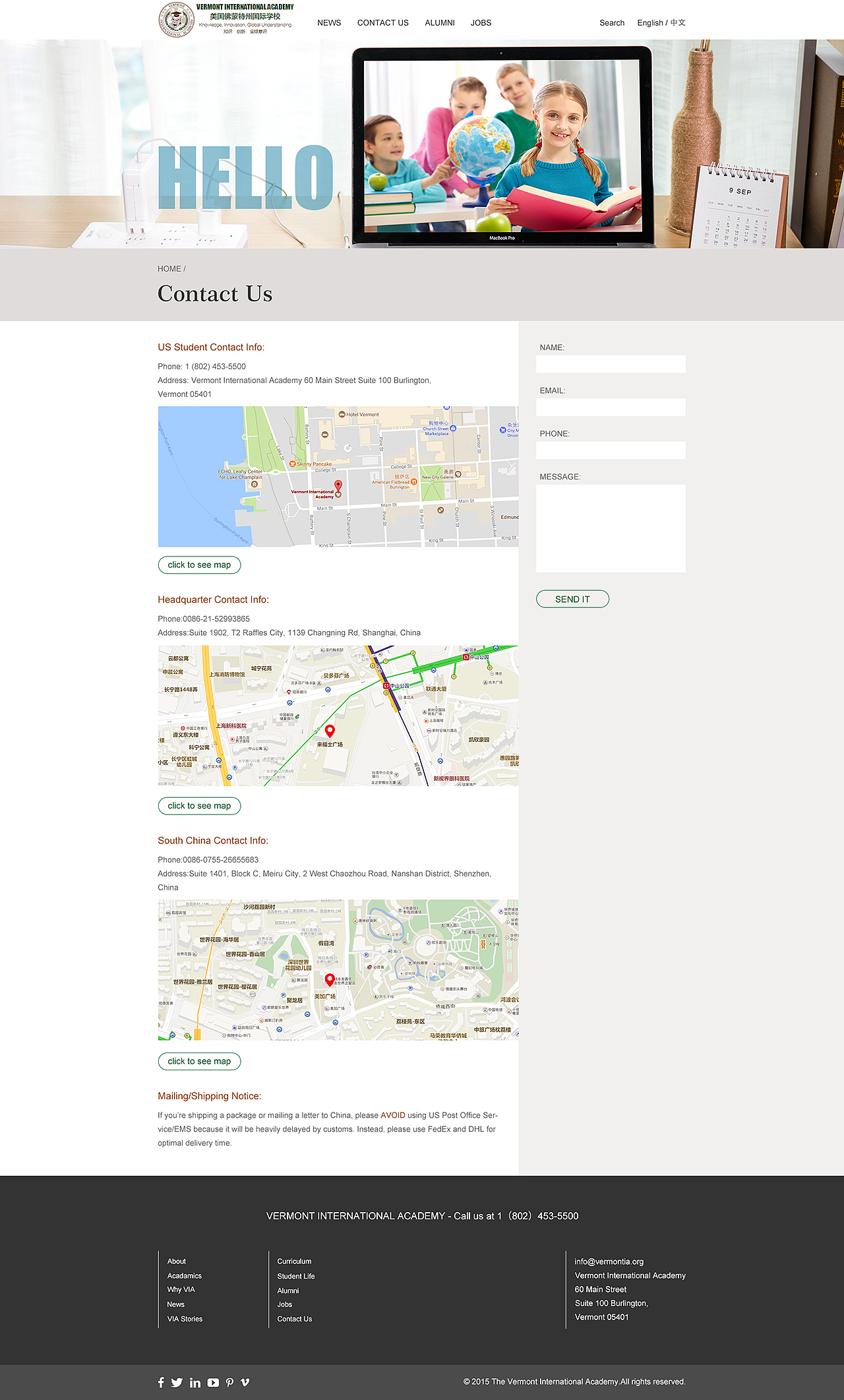The image size is (844, 1400).
Task: Open ALUMNI in the top navigation
Action: point(440,22)
